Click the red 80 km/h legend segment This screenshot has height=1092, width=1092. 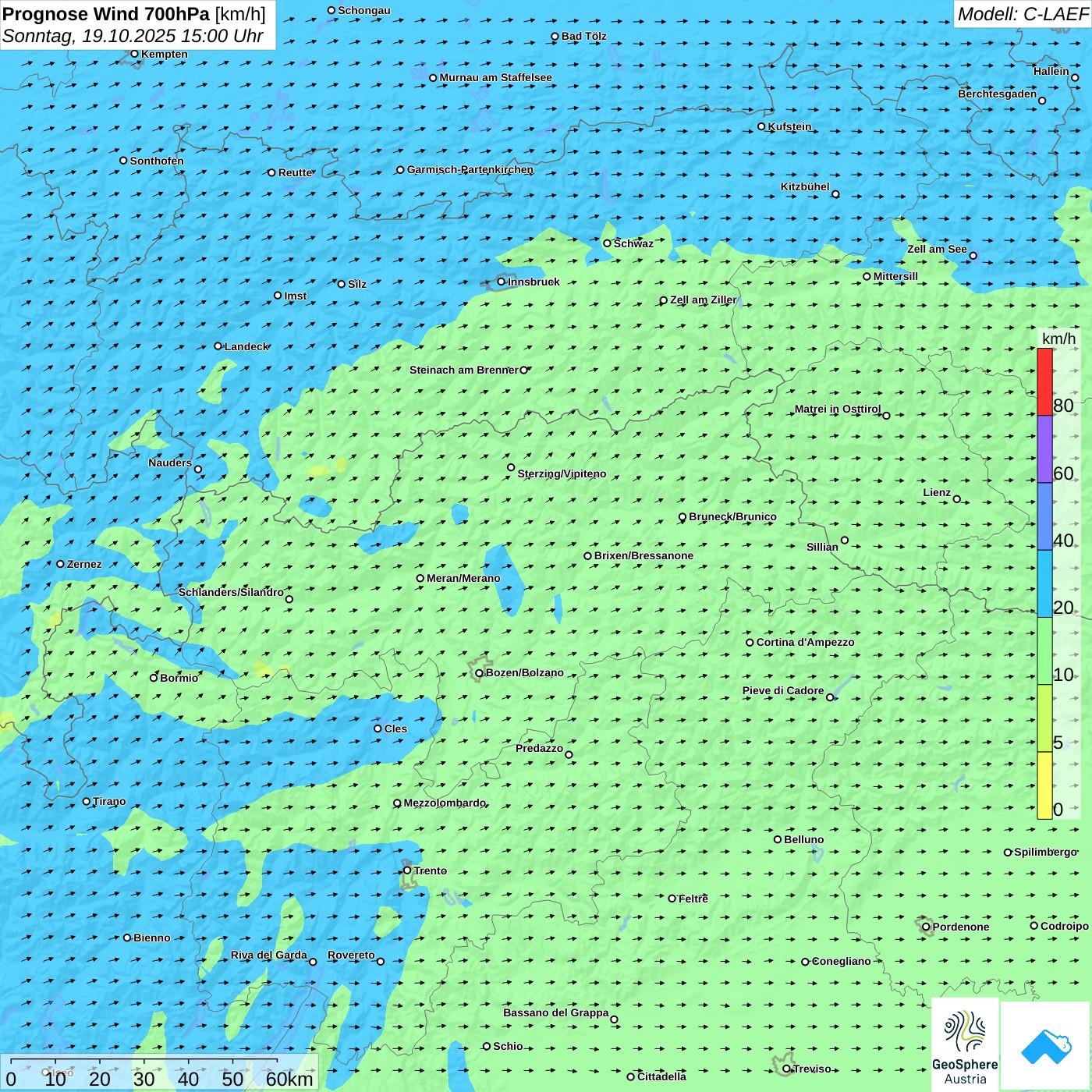coord(1044,381)
